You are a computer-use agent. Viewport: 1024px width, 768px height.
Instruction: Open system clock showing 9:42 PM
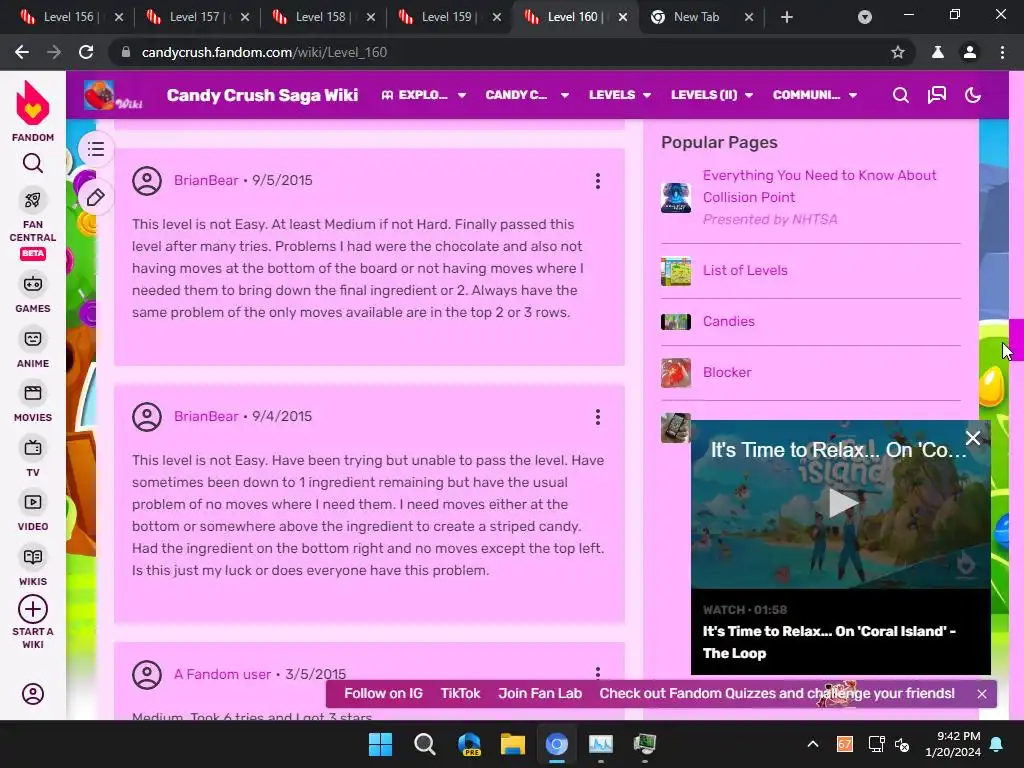[x=953, y=744]
